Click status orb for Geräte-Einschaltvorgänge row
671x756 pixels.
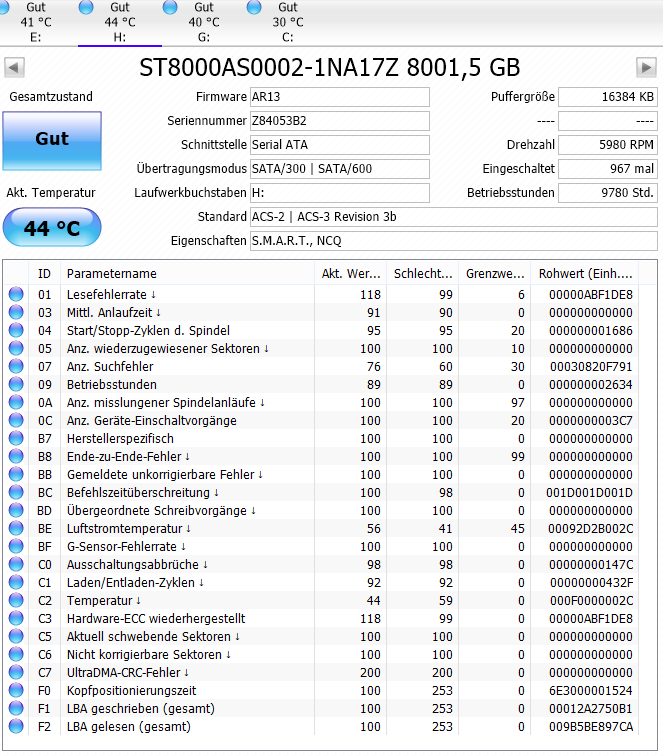pos(16,420)
